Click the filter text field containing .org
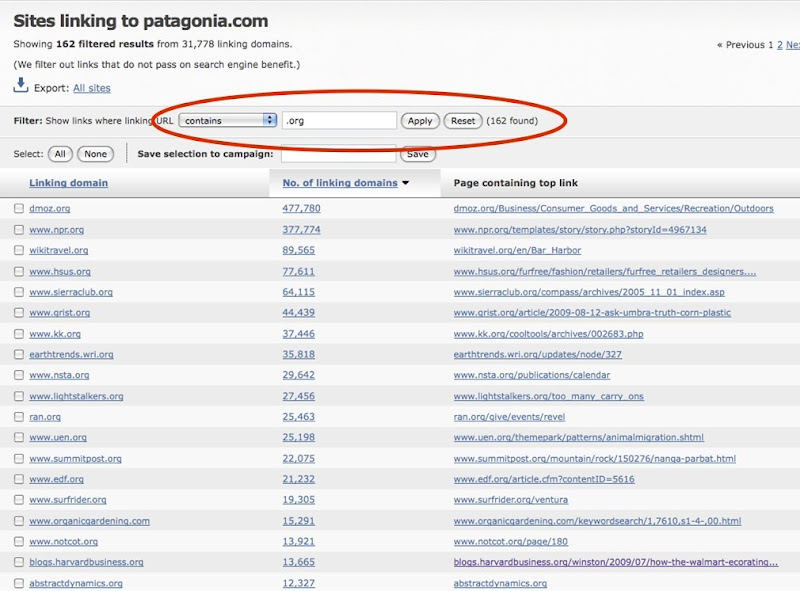 (x=339, y=120)
